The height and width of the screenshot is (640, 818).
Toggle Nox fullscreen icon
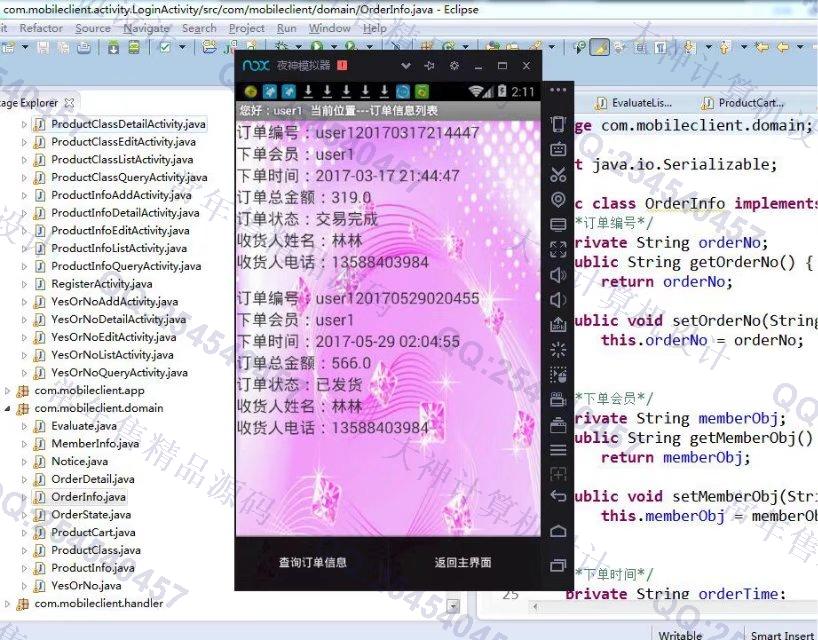coord(558,250)
